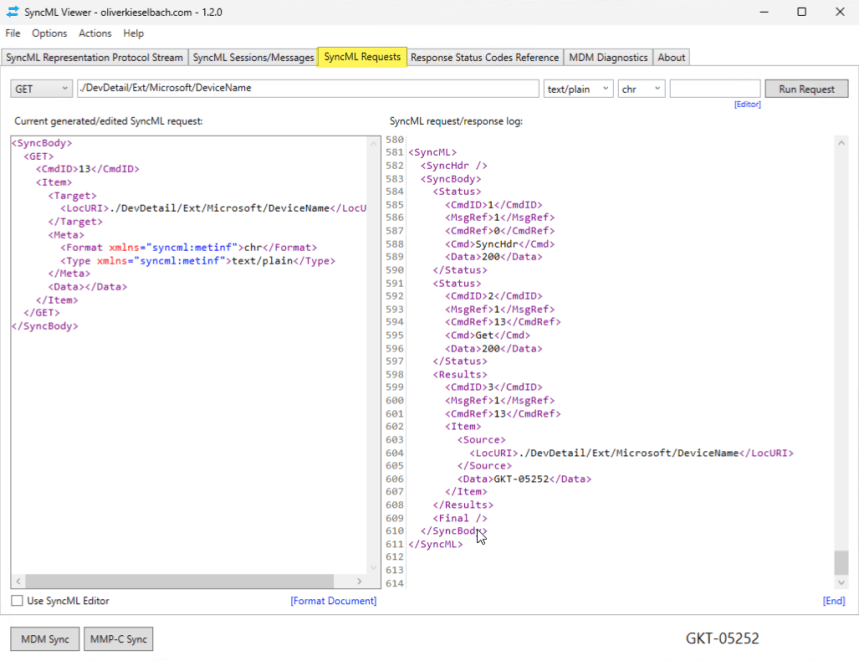Image resolution: width=859 pixels, height=661 pixels.
Task: Click the DevDetail DeviceName URI input field
Action: click(300, 88)
